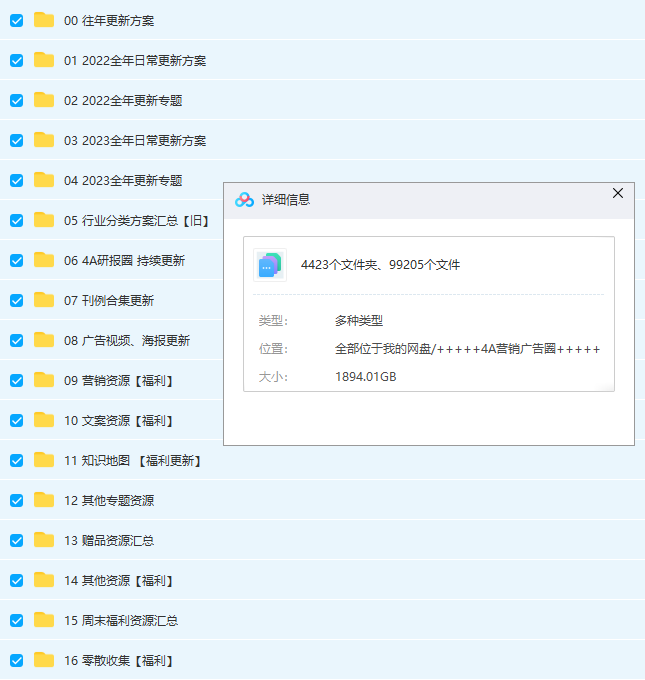Uncheck the 04 2023全年更新专题 checkbox
645x680 pixels.
[x=16, y=180]
